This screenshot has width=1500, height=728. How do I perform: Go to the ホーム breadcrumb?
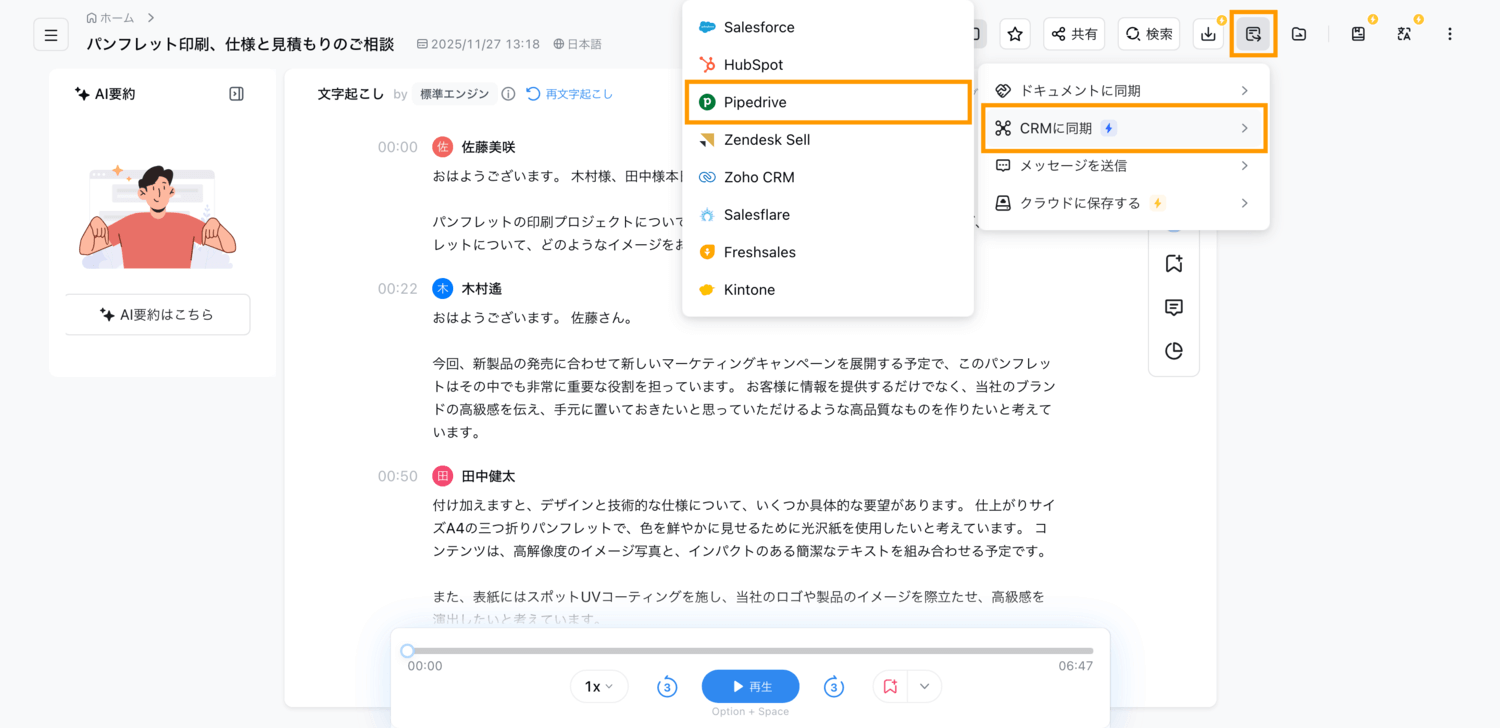(x=110, y=18)
